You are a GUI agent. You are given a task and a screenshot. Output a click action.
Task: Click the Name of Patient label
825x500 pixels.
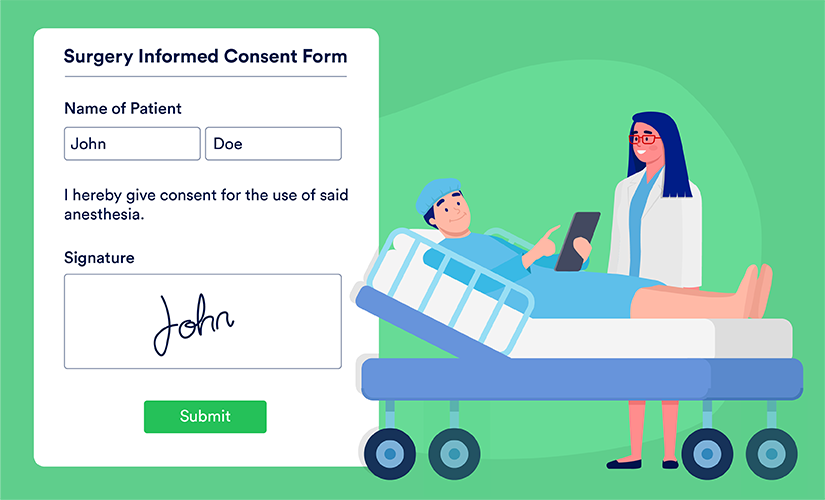click(123, 108)
